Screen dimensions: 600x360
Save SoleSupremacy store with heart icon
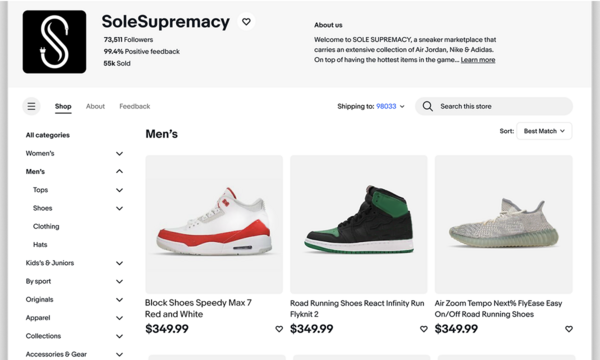click(x=246, y=22)
